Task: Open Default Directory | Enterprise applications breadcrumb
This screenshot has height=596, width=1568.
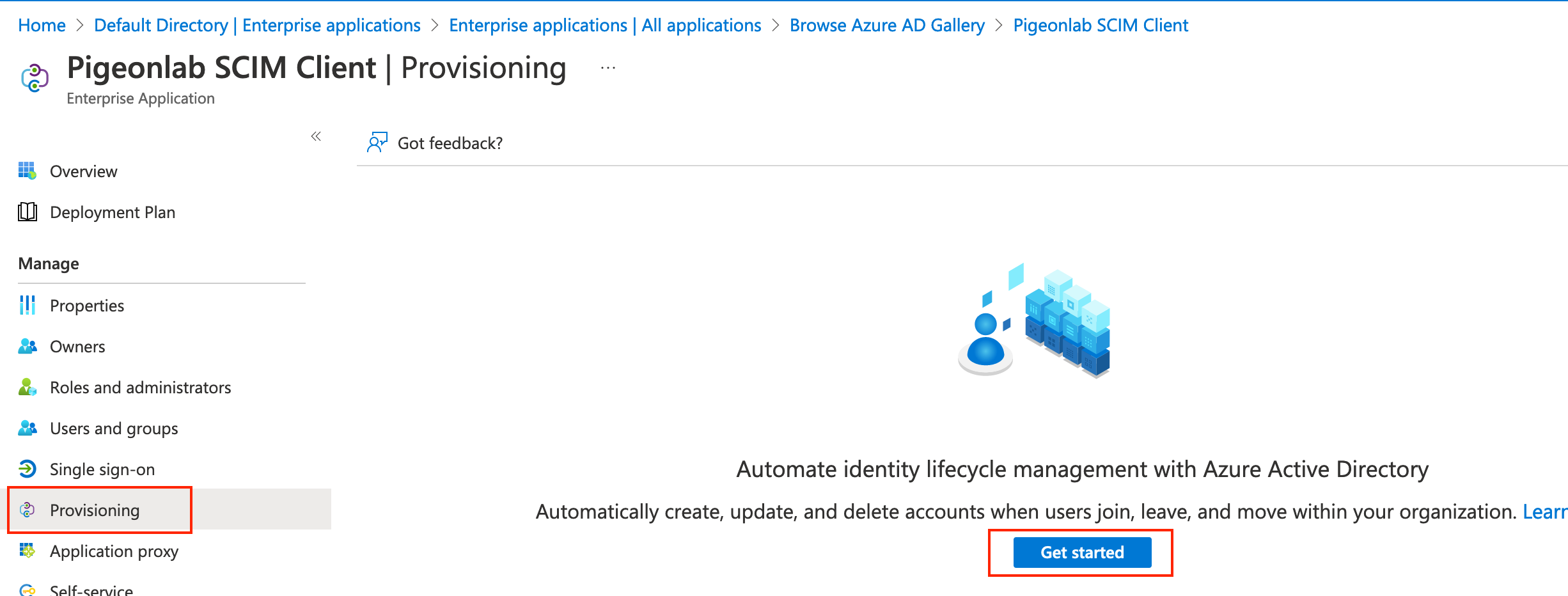Action: [257, 26]
